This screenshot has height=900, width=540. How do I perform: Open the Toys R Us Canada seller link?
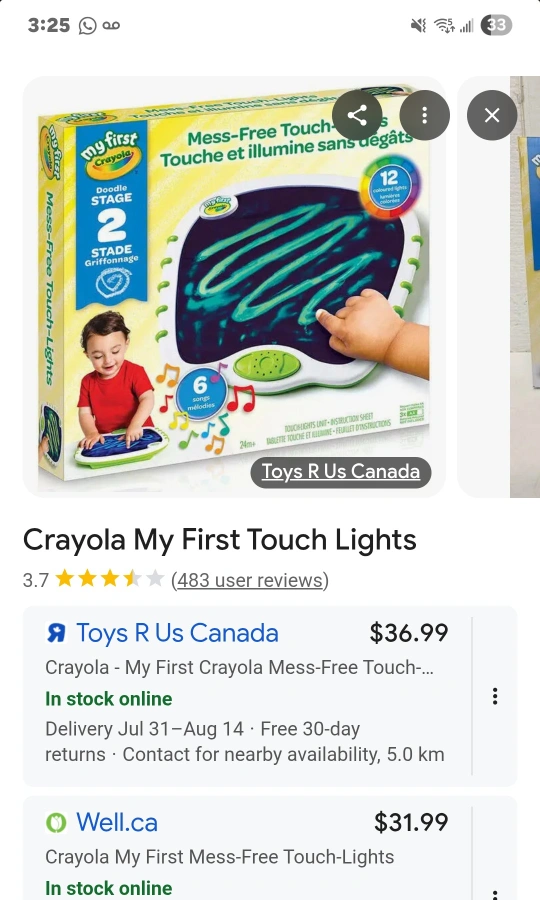[x=177, y=633]
